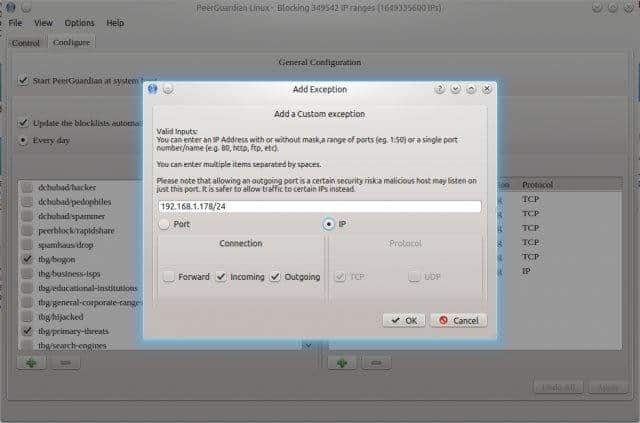Toggle the Outgoing connection checkbox

275,276
